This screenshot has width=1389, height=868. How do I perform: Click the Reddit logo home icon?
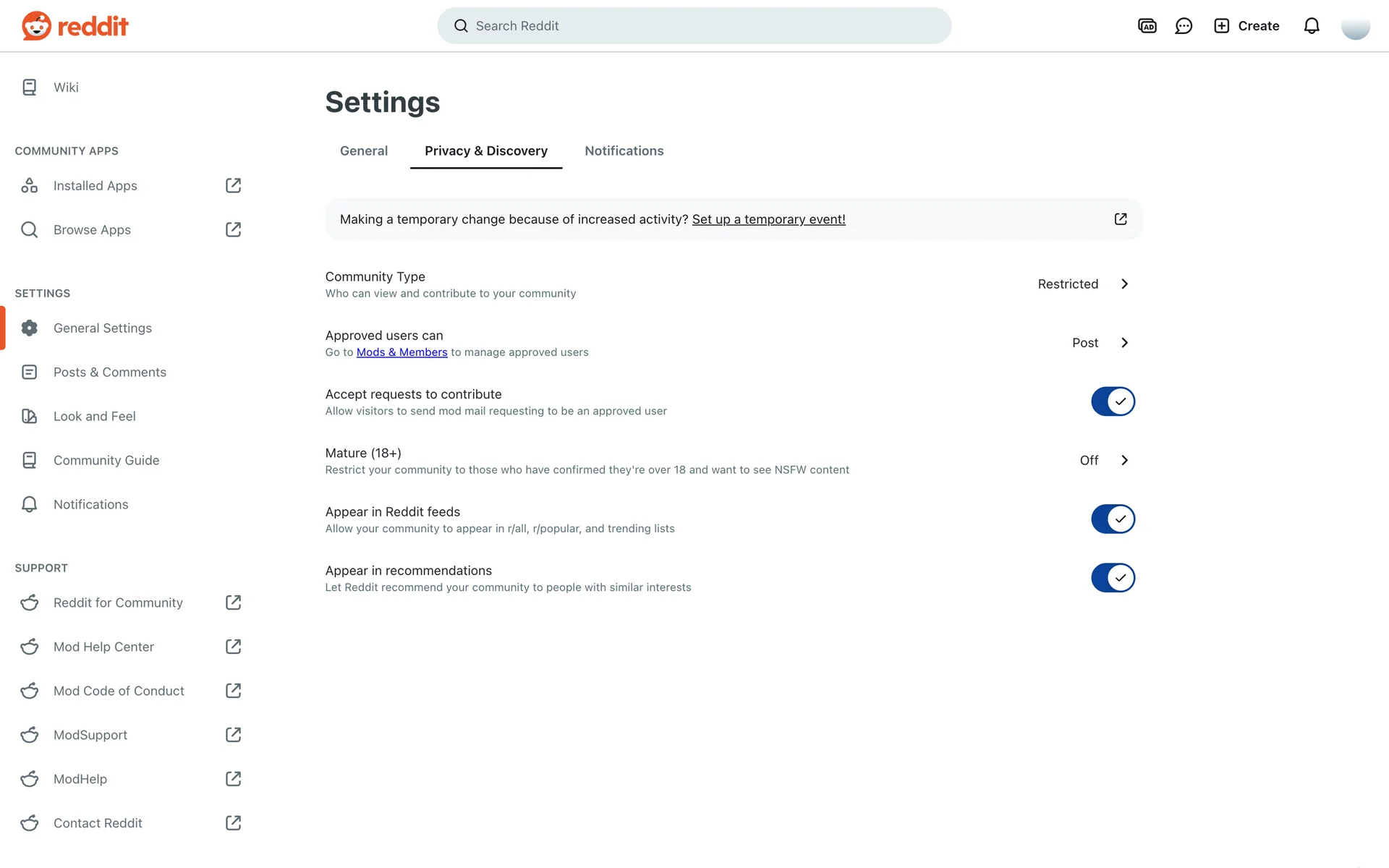[36, 26]
